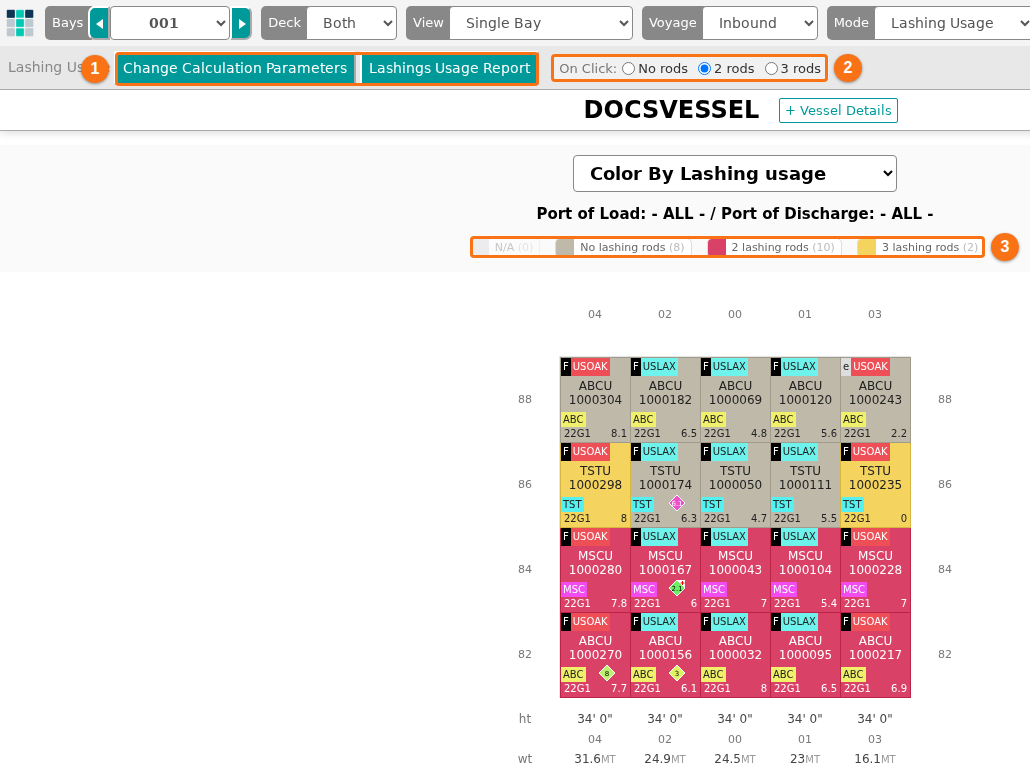Viewport: 1030px width, 780px height.
Task: Open the Bays number dropdown 001
Action: click(x=170, y=24)
